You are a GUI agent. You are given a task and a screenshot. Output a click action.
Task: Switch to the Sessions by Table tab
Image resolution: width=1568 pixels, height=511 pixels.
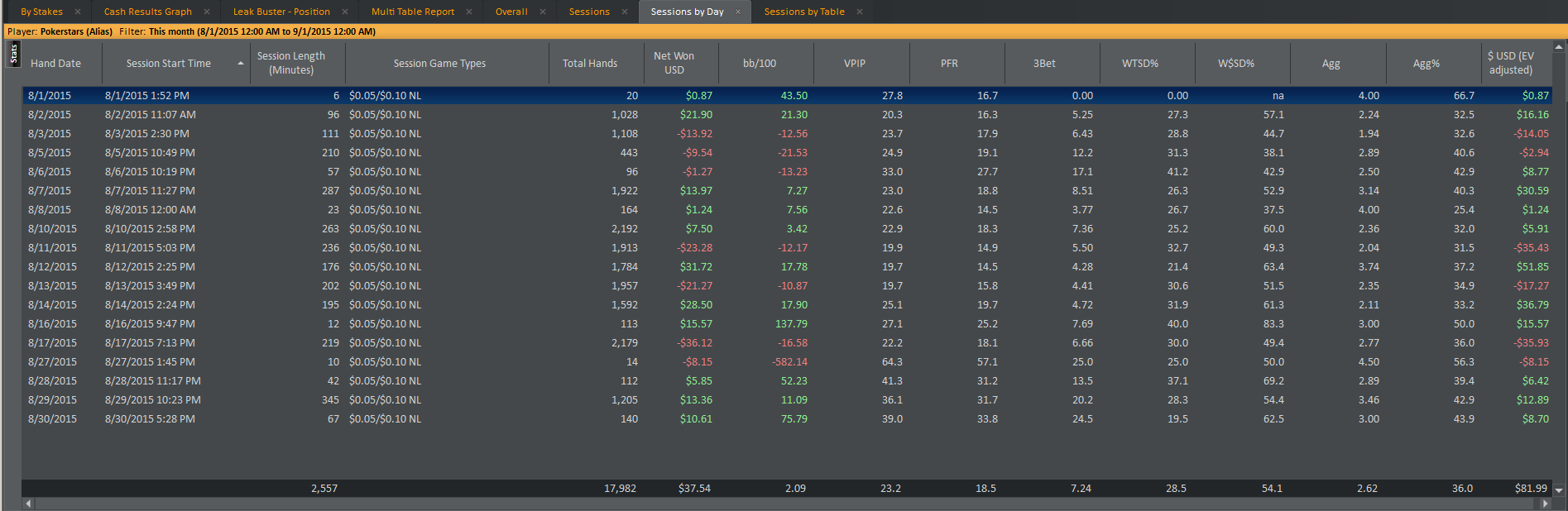coord(804,12)
